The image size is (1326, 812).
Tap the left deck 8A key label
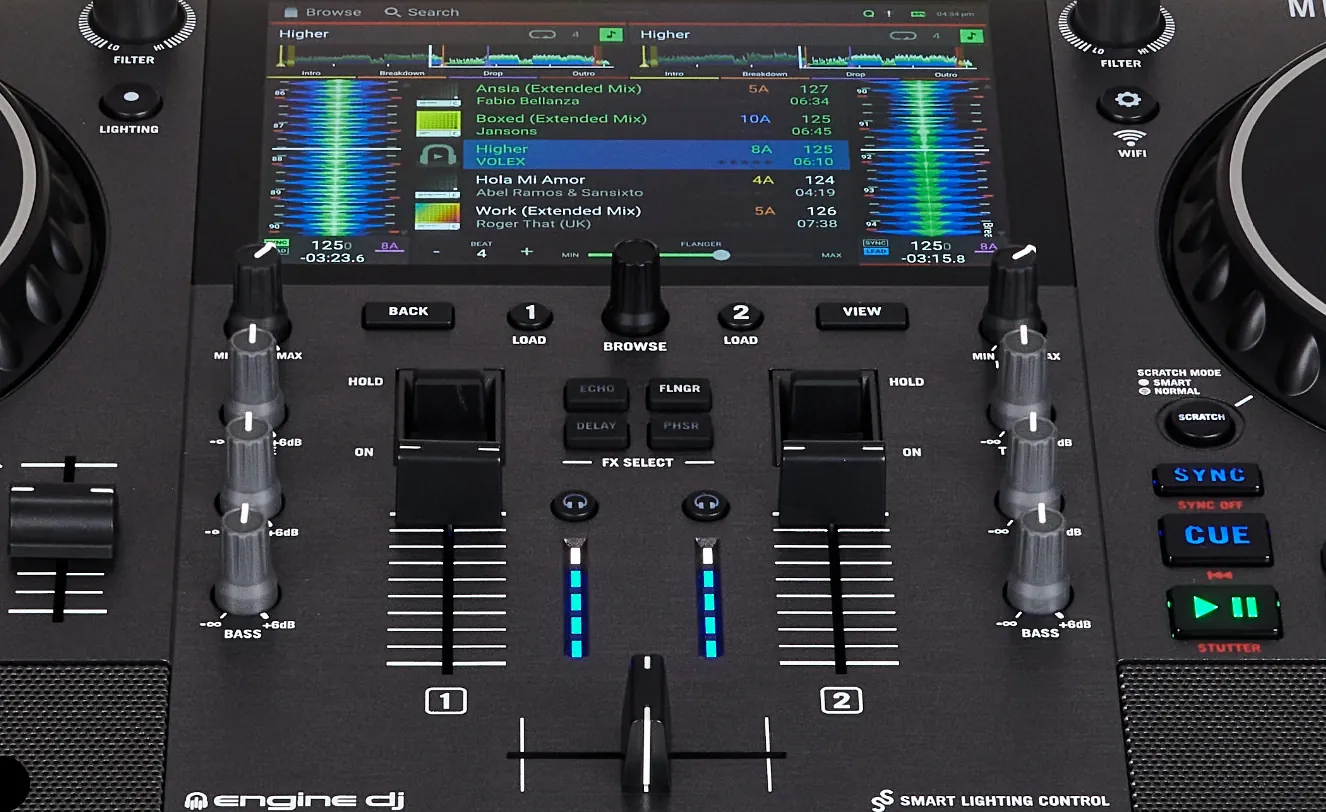(x=388, y=246)
